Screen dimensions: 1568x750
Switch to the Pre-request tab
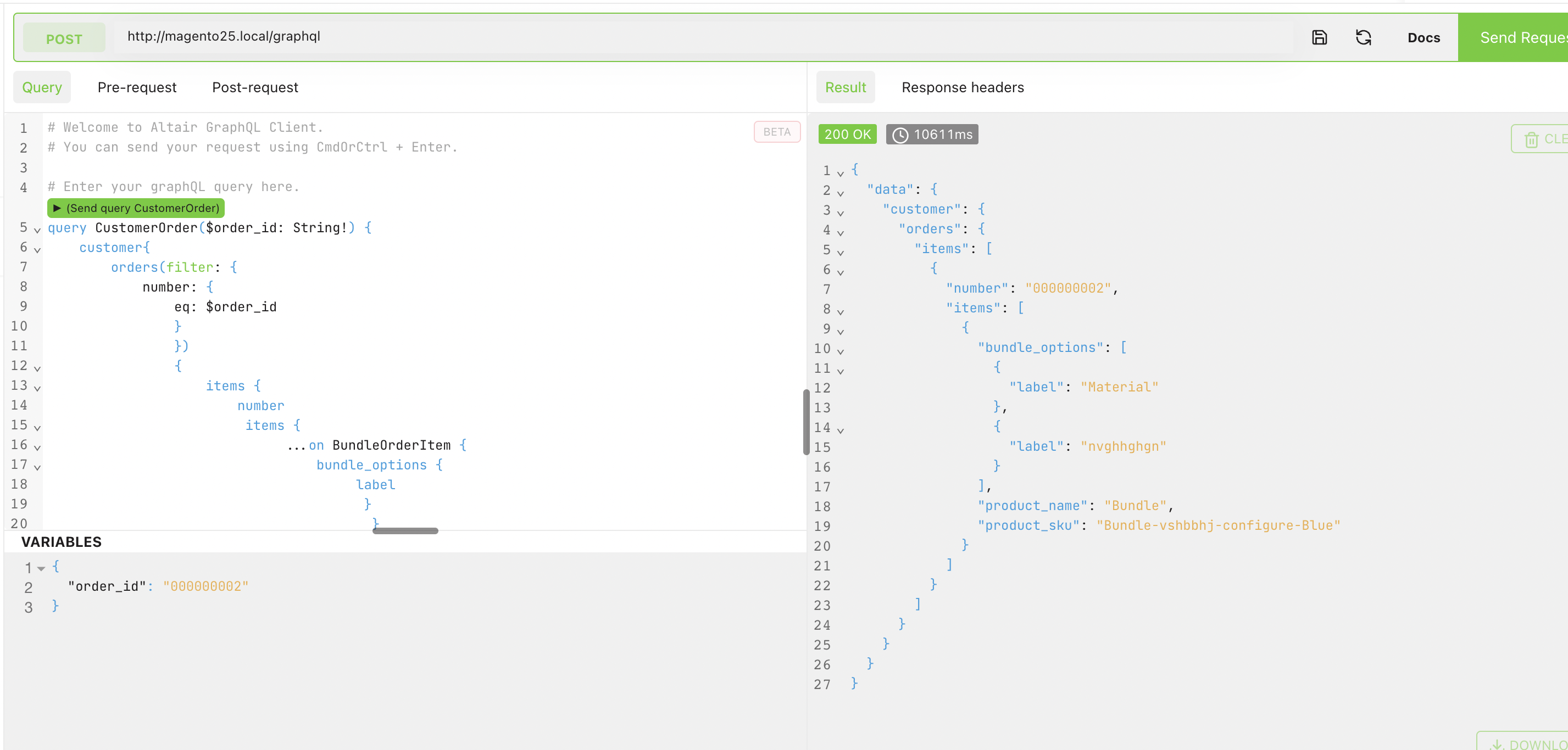click(x=137, y=87)
